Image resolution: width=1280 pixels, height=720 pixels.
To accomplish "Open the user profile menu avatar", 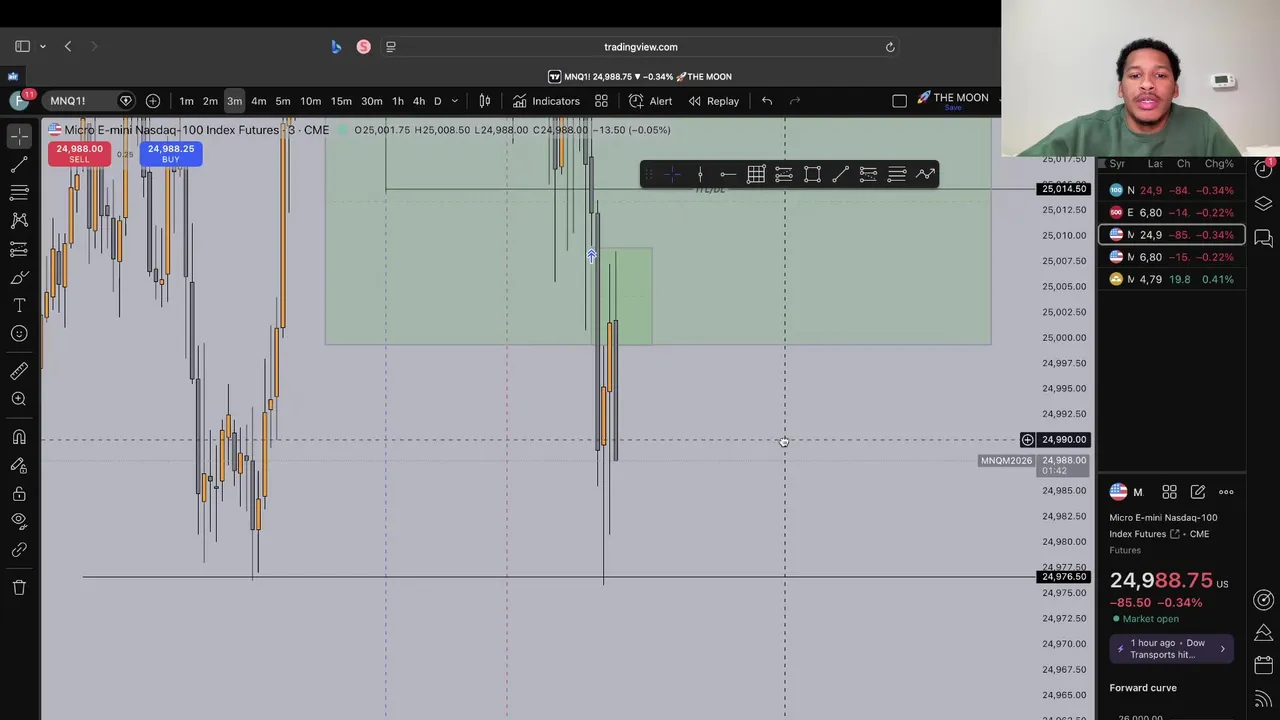I will pos(19,100).
